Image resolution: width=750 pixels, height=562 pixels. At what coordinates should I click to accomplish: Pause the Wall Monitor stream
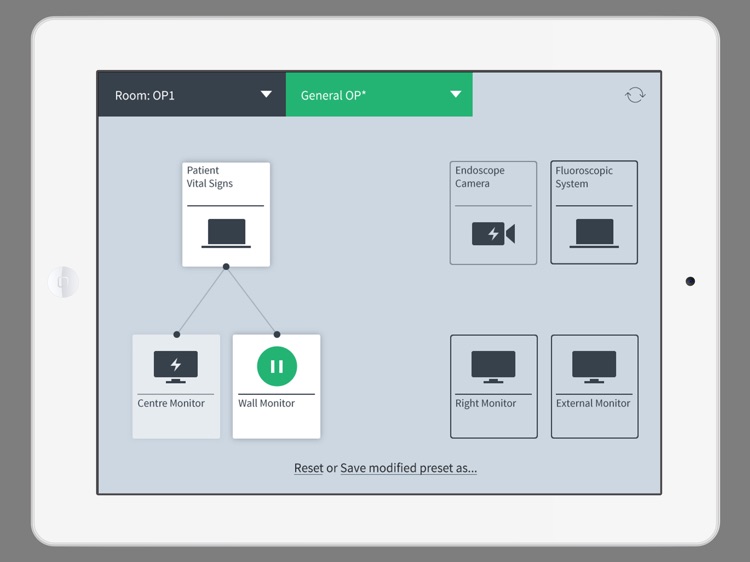(277, 366)
